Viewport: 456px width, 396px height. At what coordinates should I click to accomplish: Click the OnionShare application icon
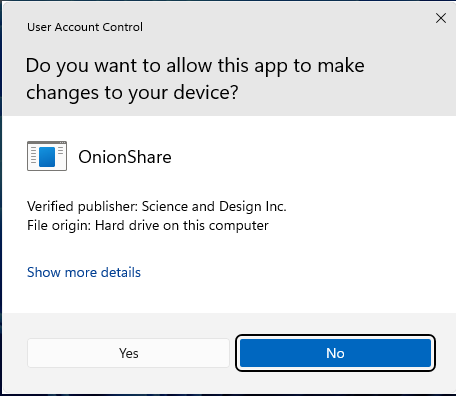coord(47,156)
